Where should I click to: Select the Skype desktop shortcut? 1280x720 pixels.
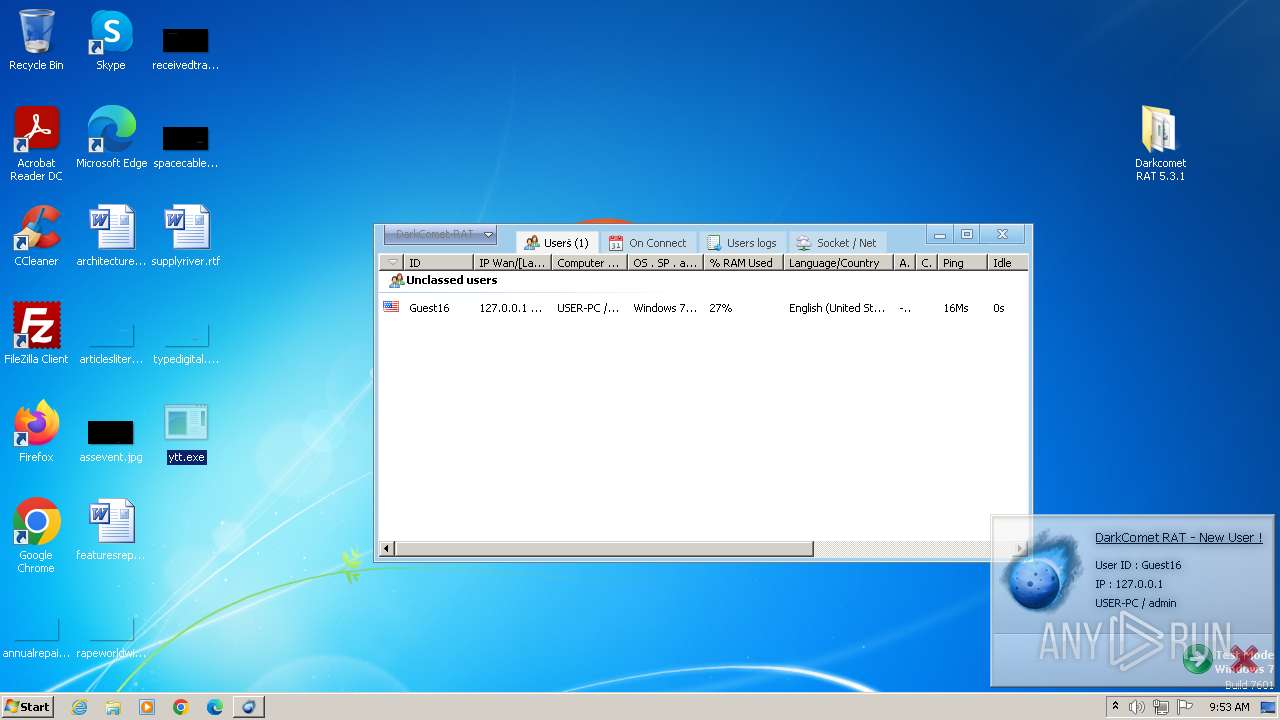point(111,41)
